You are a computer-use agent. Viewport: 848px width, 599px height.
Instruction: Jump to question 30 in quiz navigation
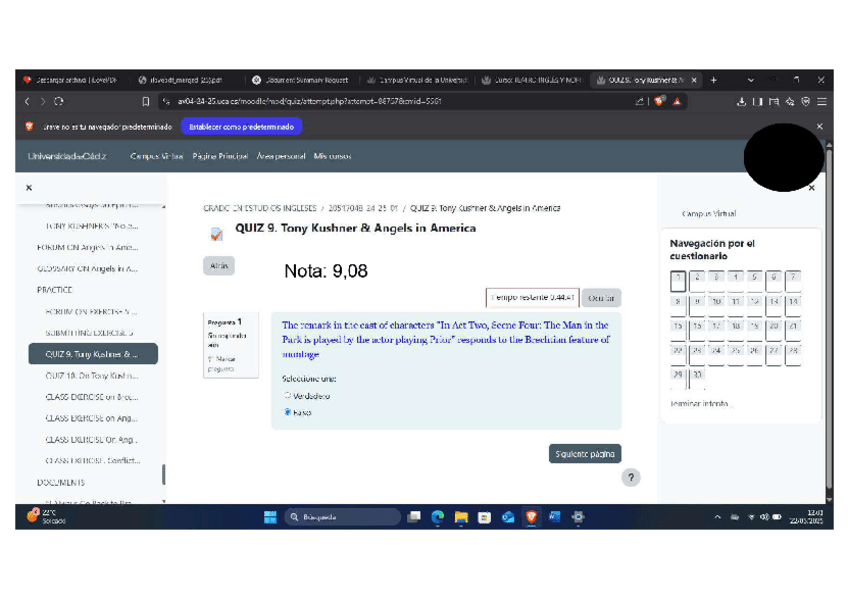[697, 375]
